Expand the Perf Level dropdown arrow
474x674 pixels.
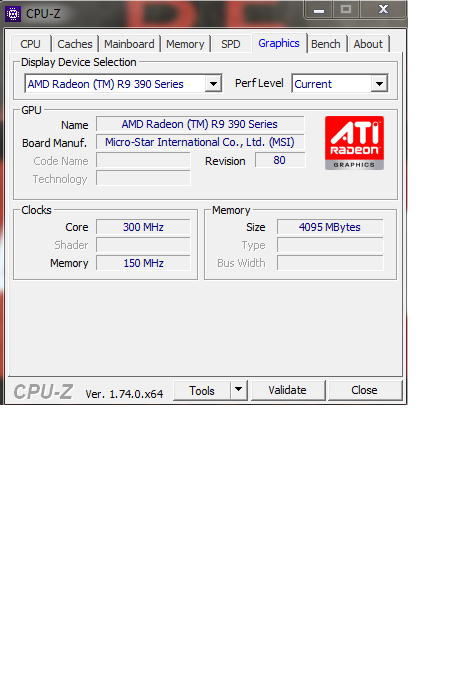click(379, 84)
